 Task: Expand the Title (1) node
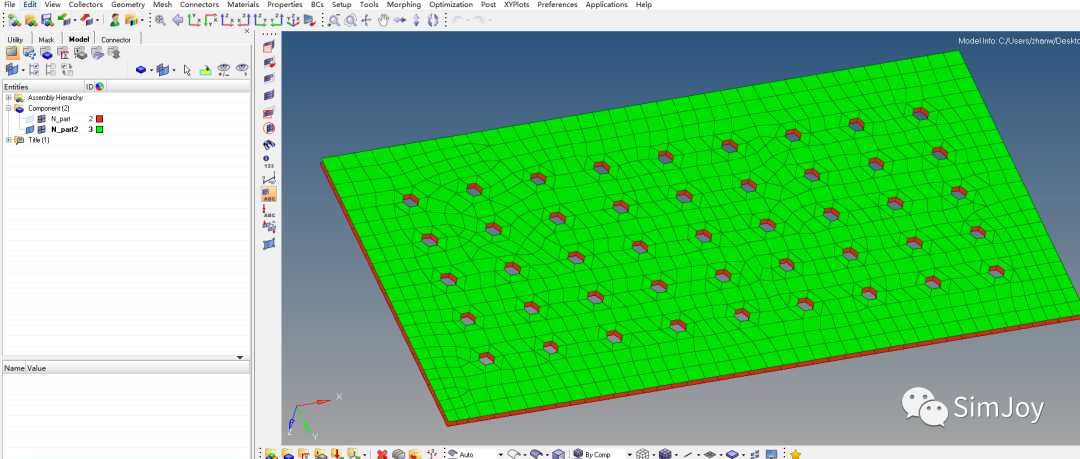tap(9, 140)
